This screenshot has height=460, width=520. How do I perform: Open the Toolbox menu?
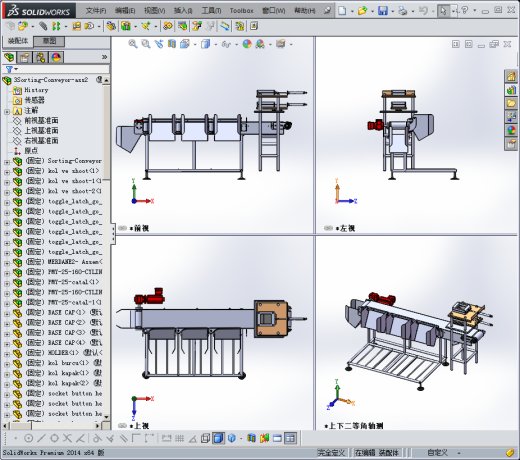[x=241, y=11]
